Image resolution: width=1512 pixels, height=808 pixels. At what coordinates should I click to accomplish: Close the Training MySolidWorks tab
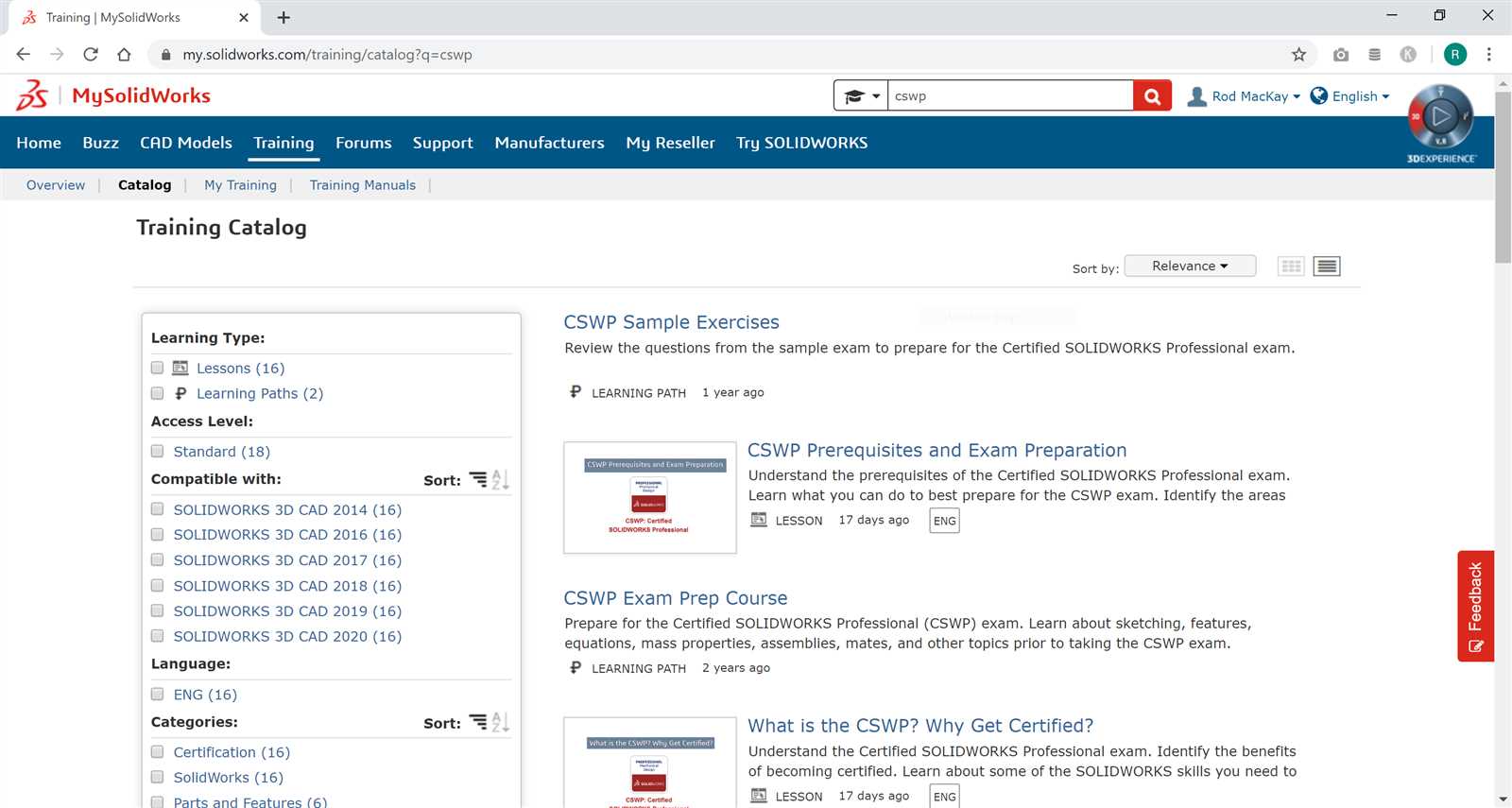tap(244, 17)
